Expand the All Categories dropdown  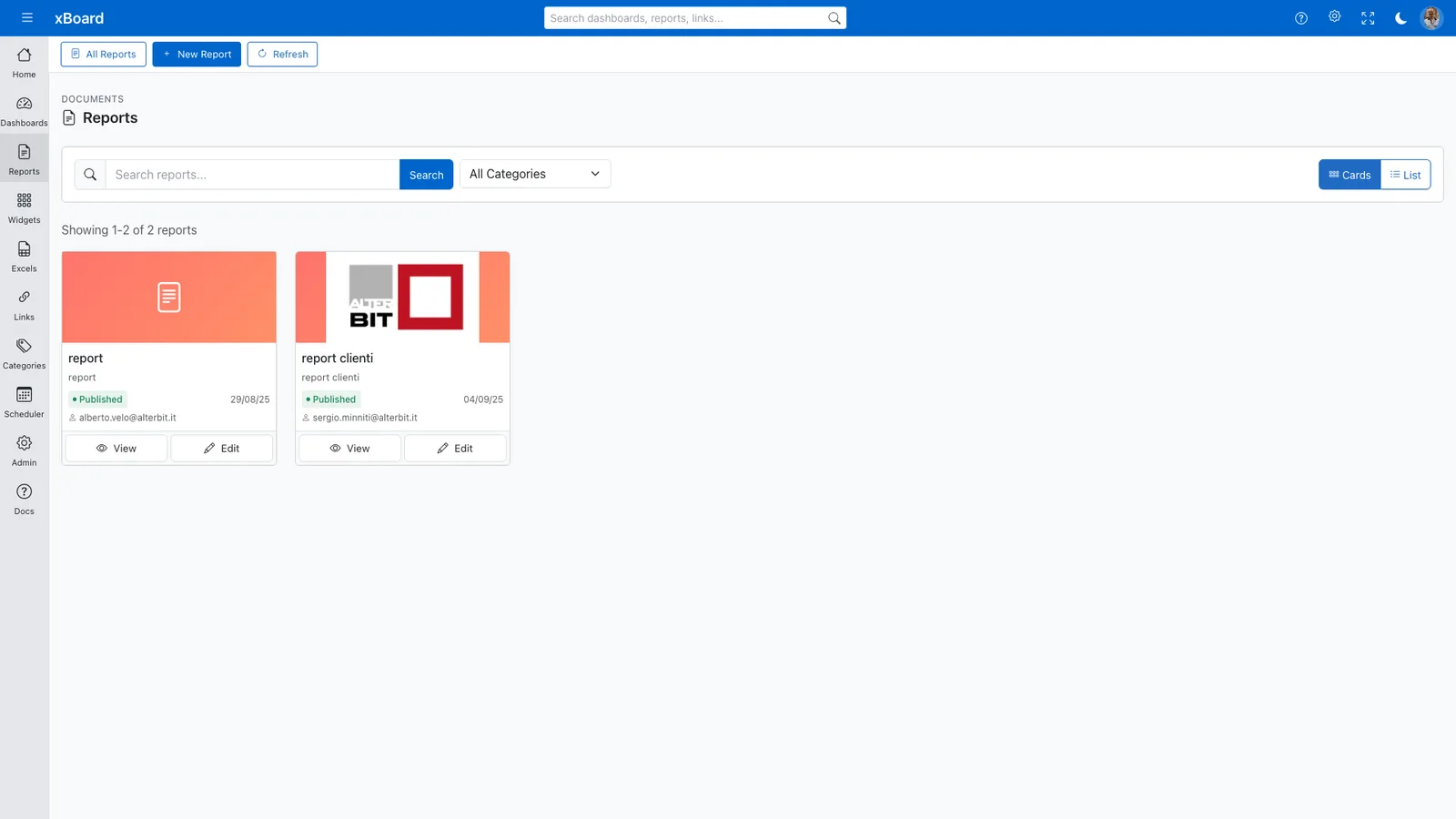click(535, 174)
